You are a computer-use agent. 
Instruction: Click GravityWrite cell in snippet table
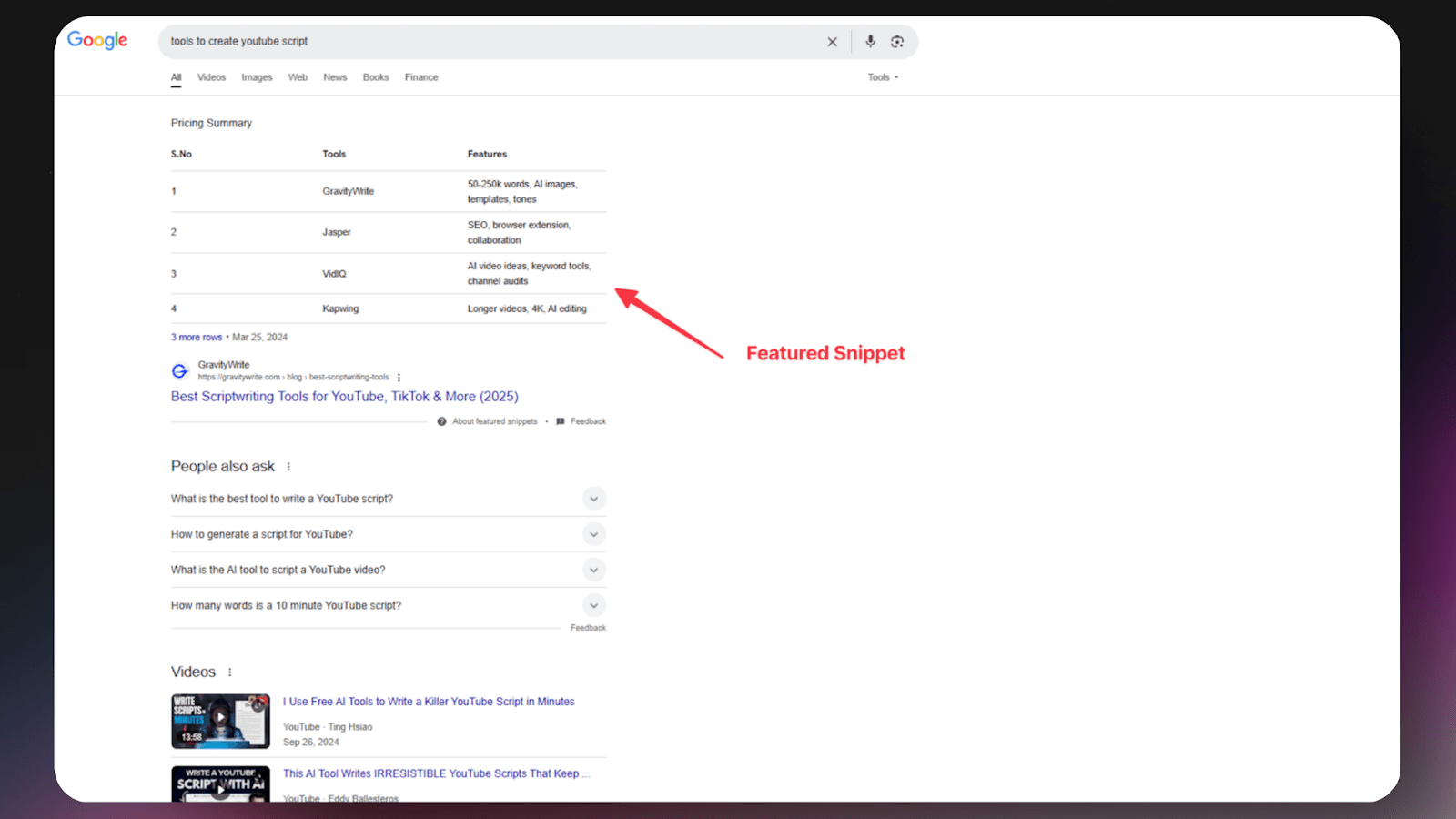348,191
